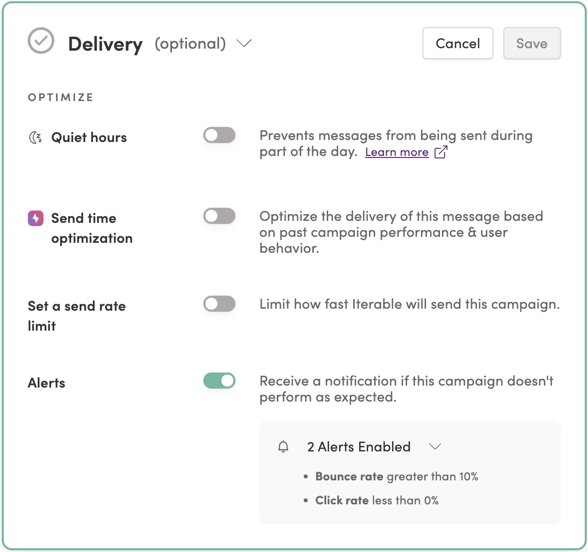
Task: Enable the send rate limit toggle
Action: pyautogui.click(x=219, y=304)
